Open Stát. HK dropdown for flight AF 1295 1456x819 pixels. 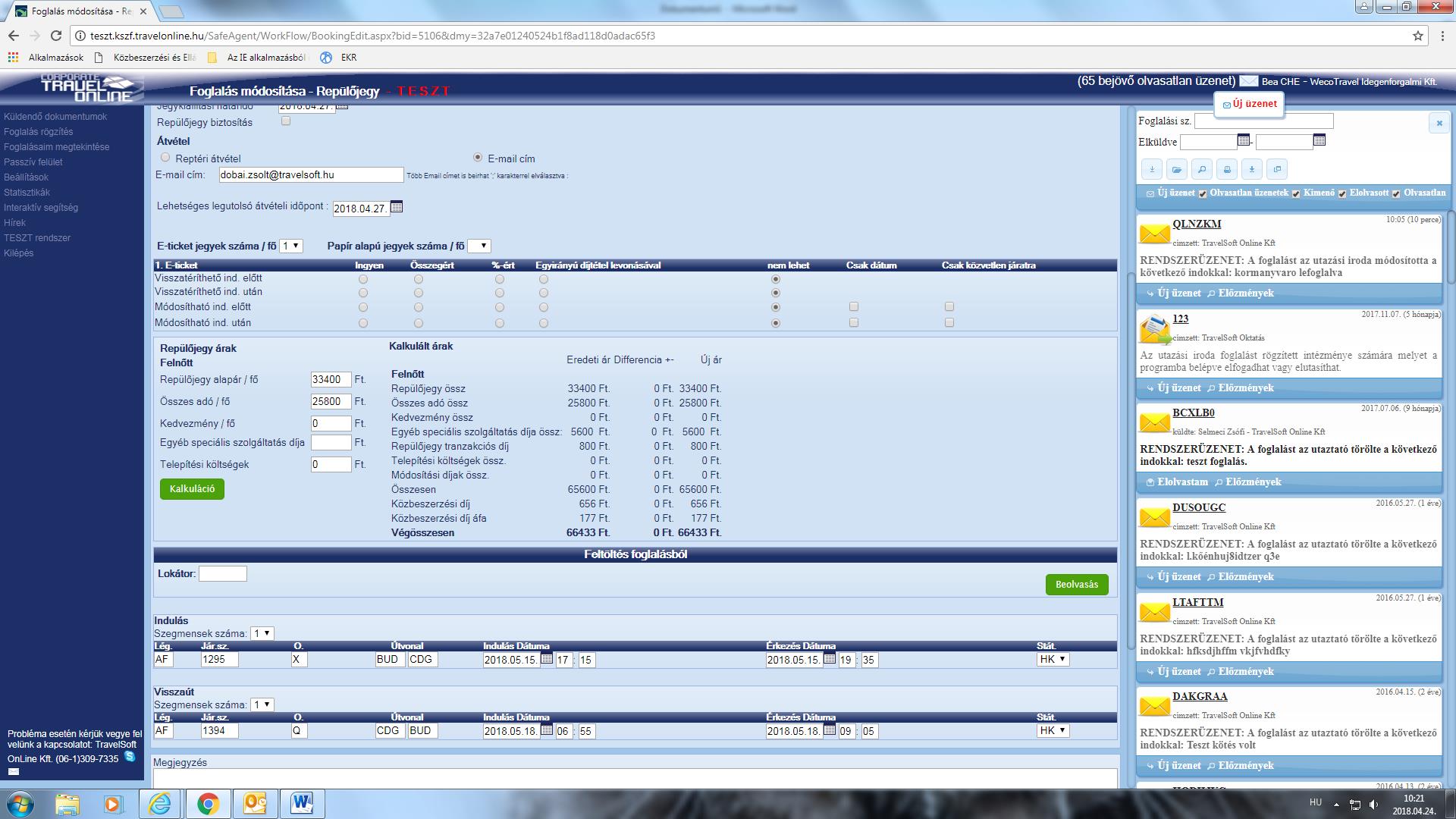pyautogui.click(x=1053, y=659)
